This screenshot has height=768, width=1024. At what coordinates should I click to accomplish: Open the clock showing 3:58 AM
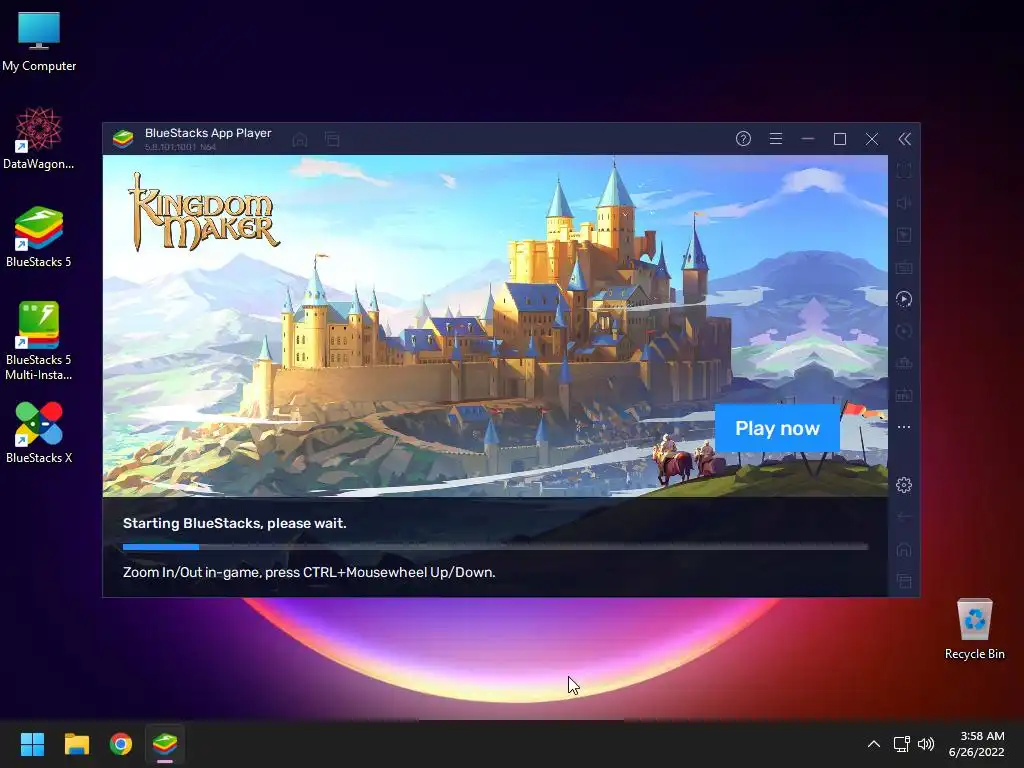click(x=976, y=744)
